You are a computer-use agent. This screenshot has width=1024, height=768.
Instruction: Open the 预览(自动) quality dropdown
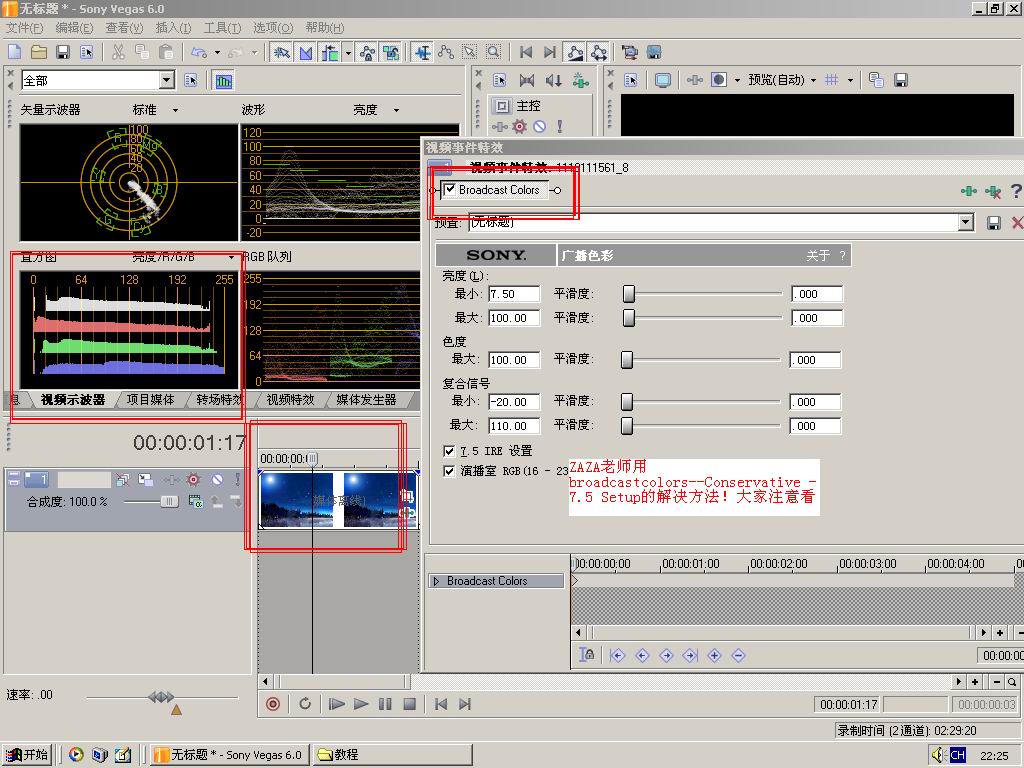[x=813, y=80]
